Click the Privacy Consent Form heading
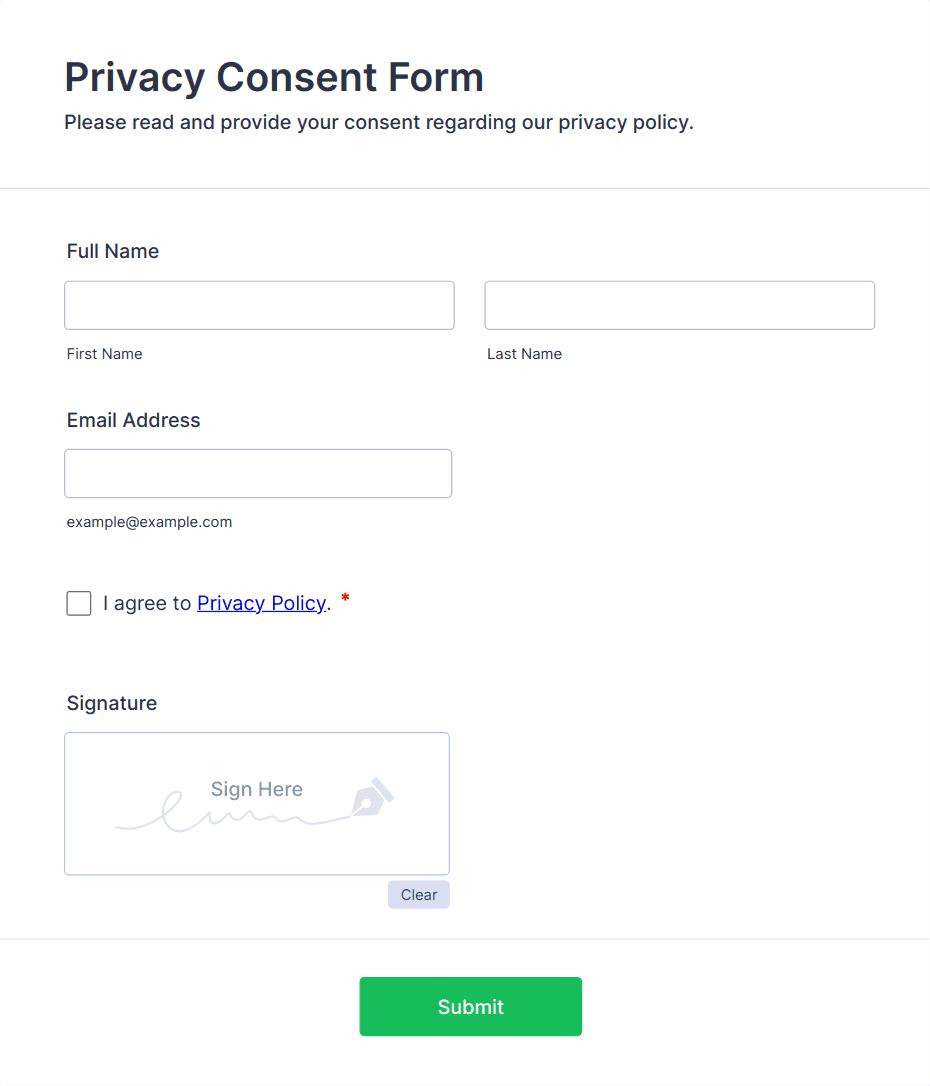 (x=274, y=77)
